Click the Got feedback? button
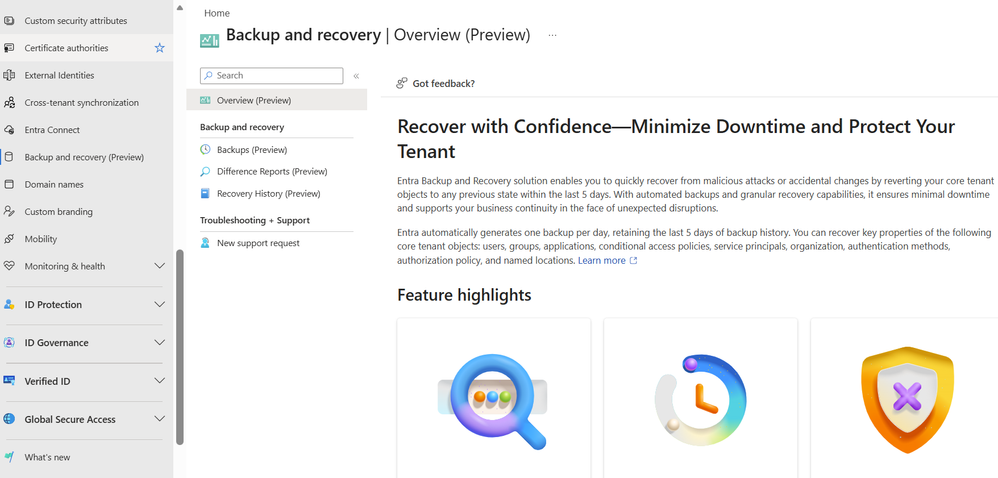 click(436, 83)
